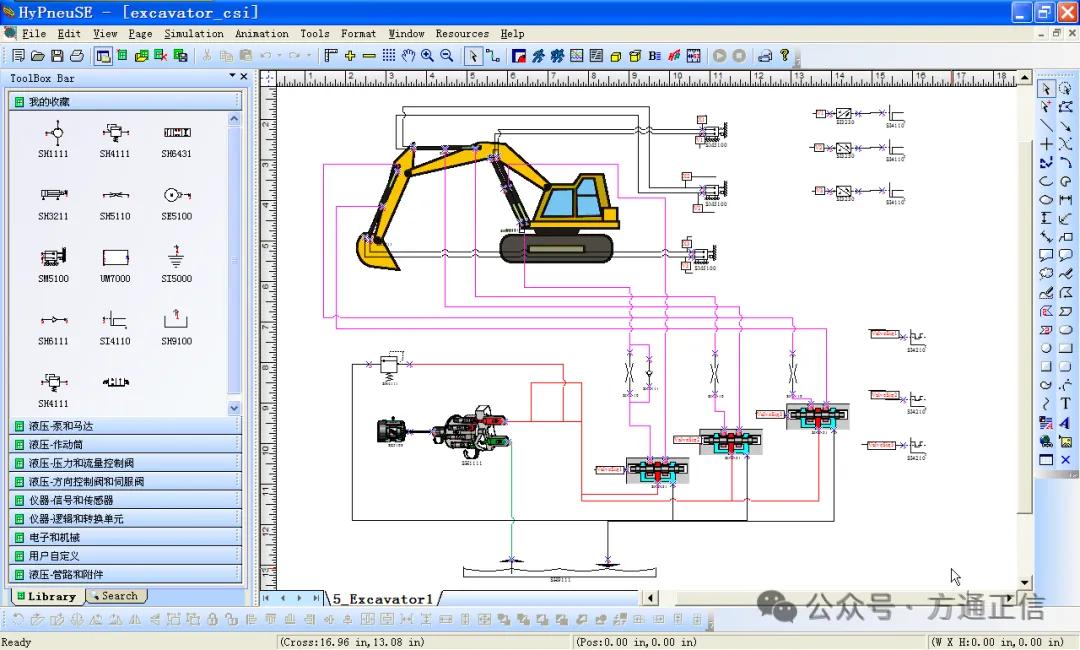Open the Simulation menu
The height and width of the screenshot is (650, 1080).
[194, 34]
